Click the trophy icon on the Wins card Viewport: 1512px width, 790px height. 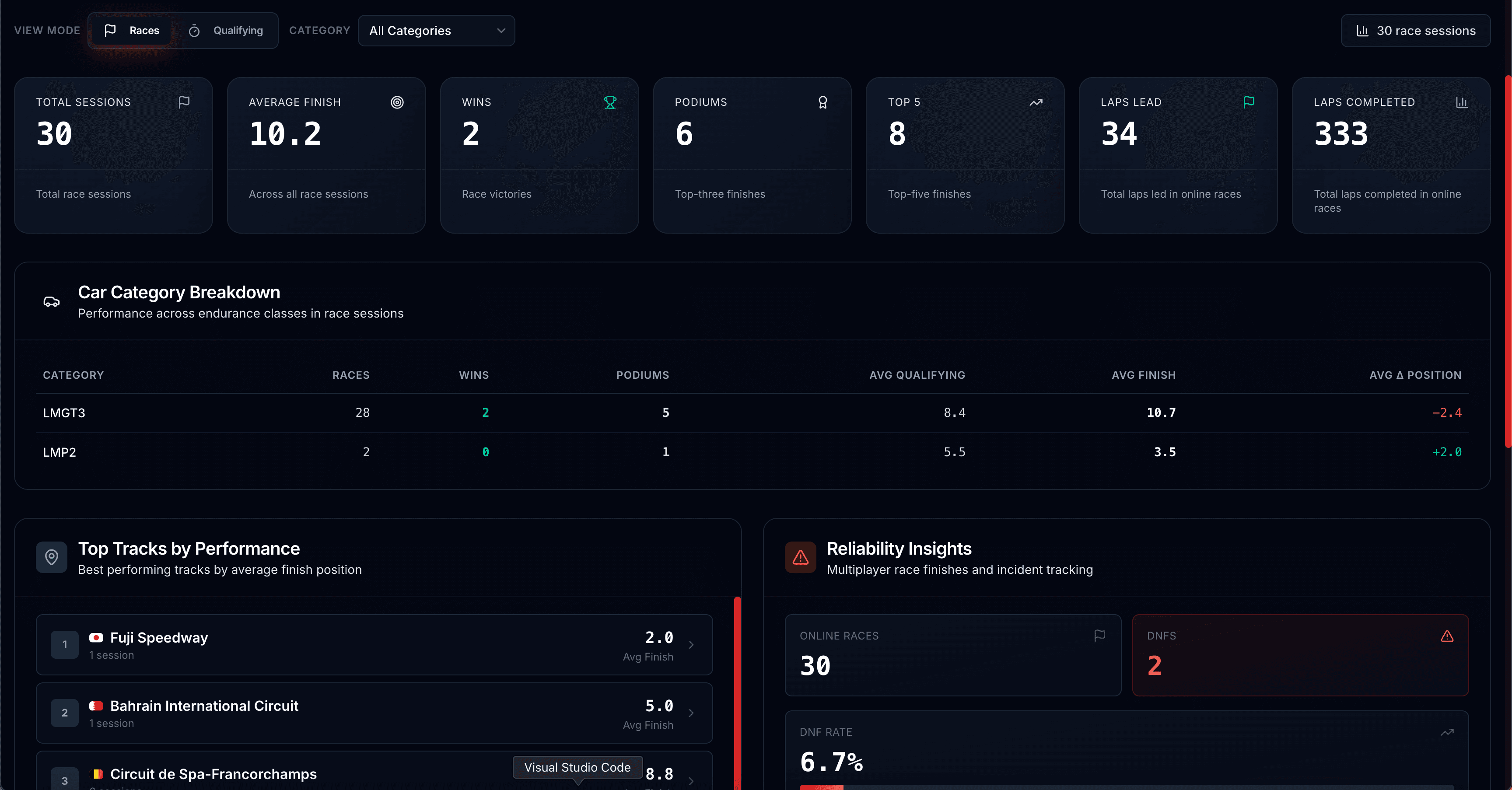coord(610,102)
